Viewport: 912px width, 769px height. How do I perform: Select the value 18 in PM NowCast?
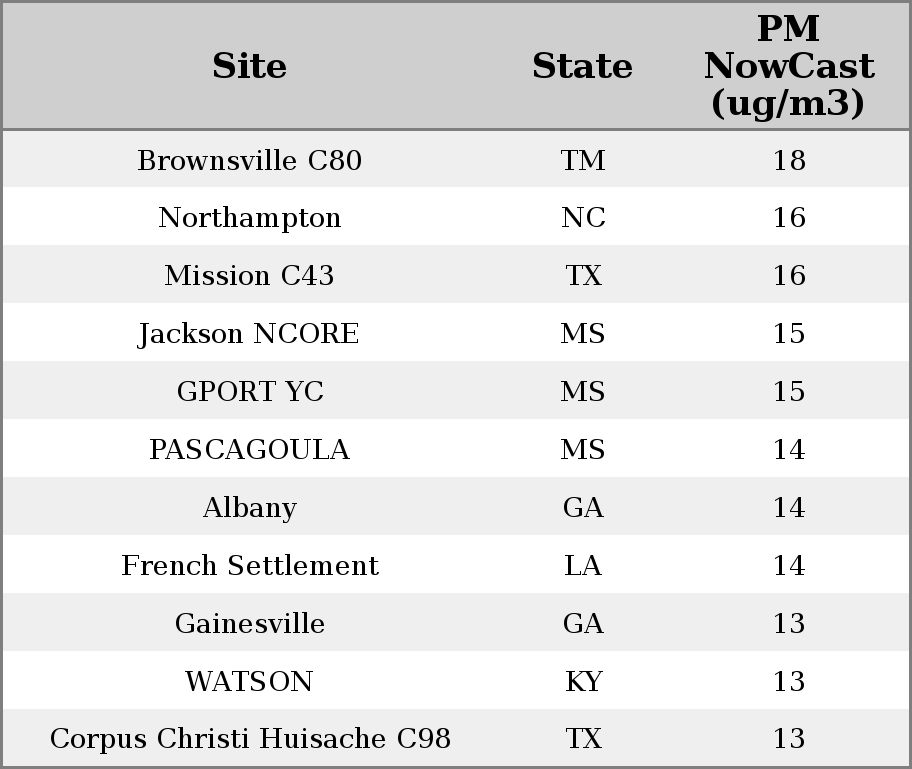(x=789, y=160)
